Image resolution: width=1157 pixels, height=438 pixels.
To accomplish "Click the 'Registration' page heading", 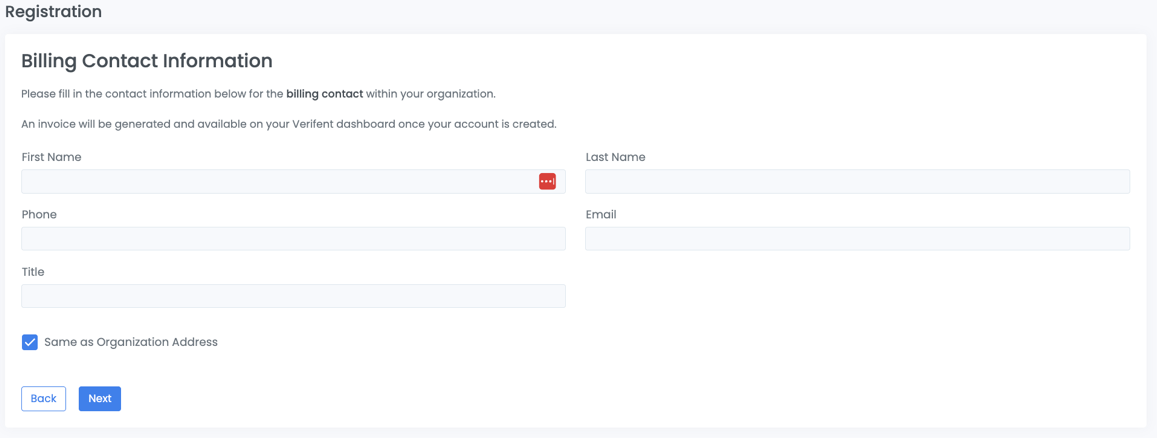I will pyautogui.click(x=53, y=12).
